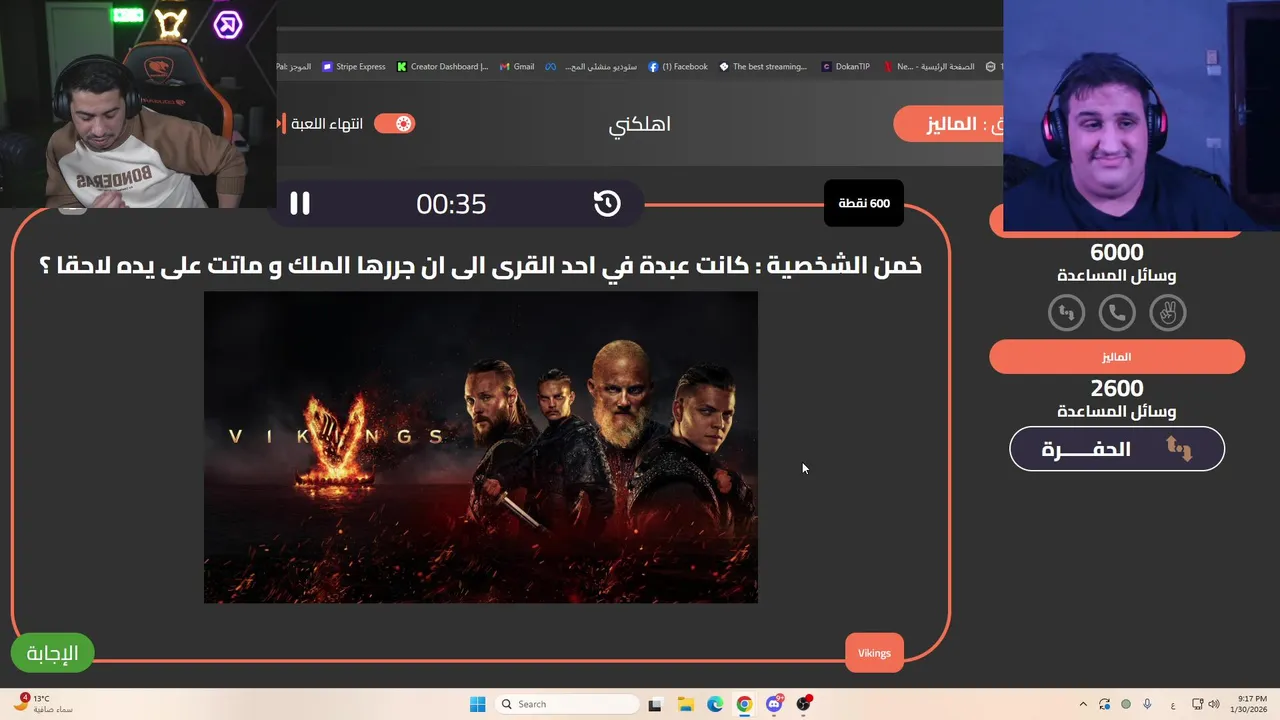Click the taskbar Search box
Viewport: 1280px width, 720px height.
(x=568, y=704)
